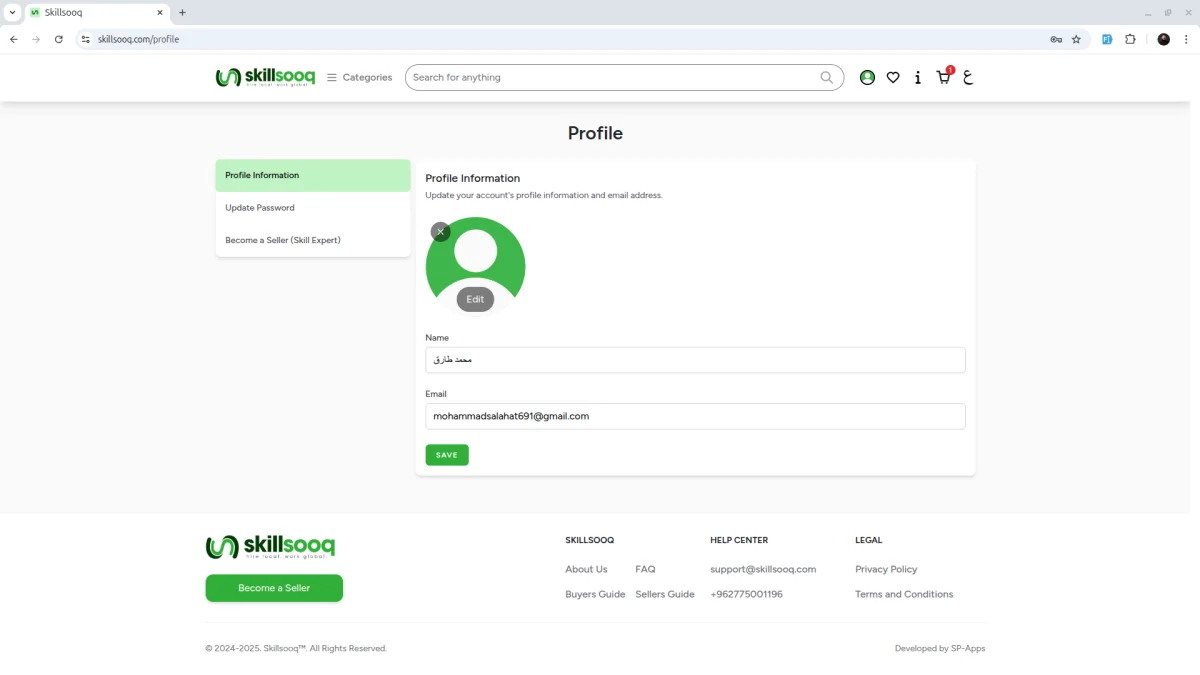
Task: Close the Skillsooq browser tab
Action: click(160, 13)
